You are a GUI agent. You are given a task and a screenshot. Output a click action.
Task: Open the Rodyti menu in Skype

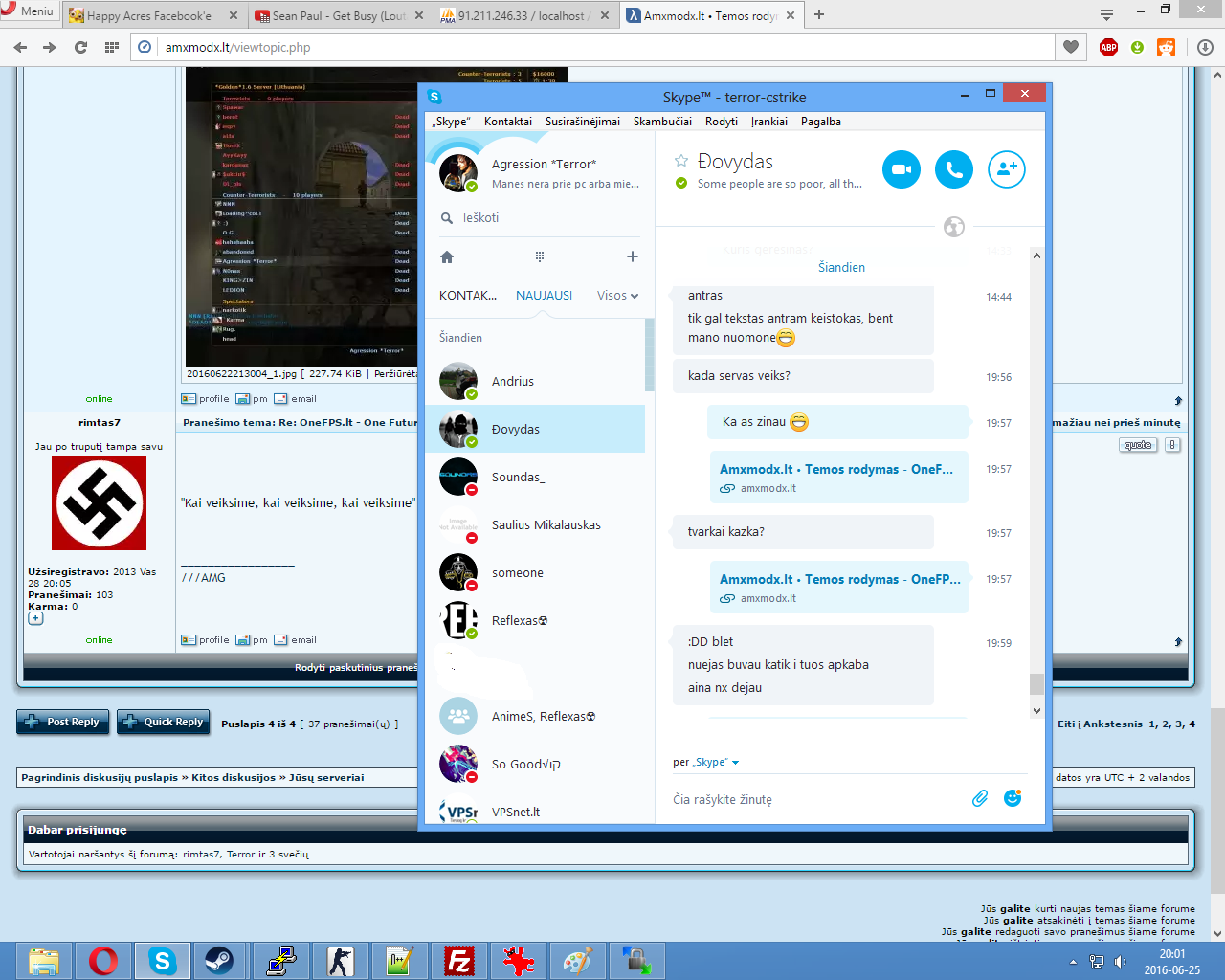[x=722, y=122]
